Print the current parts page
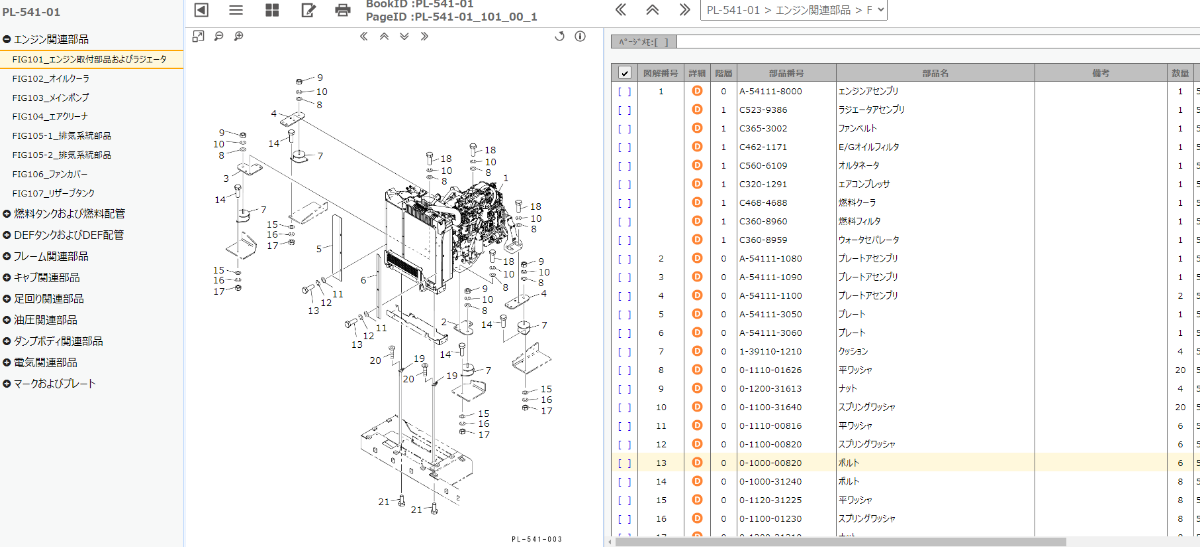1200x550 pixels. [343, 10]
